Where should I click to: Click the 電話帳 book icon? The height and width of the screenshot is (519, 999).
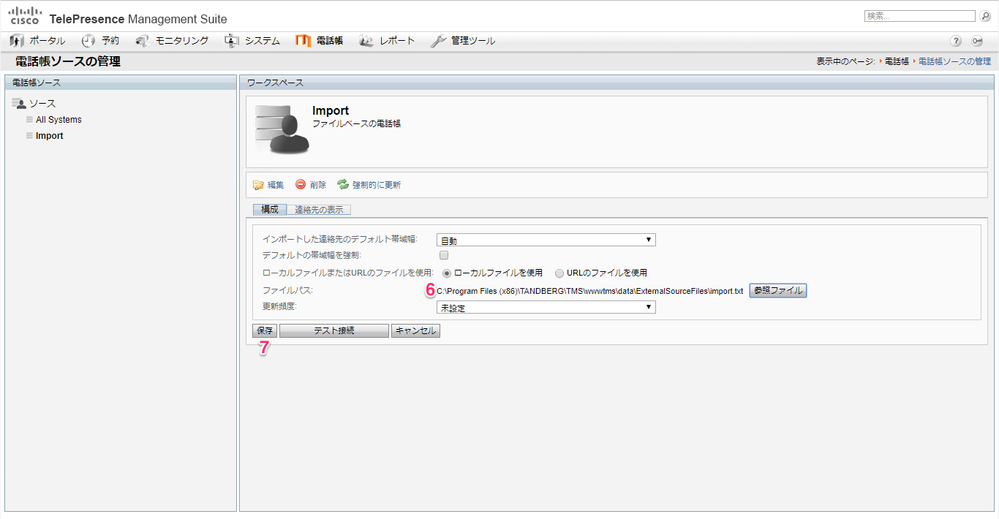[x=303, y=41]
